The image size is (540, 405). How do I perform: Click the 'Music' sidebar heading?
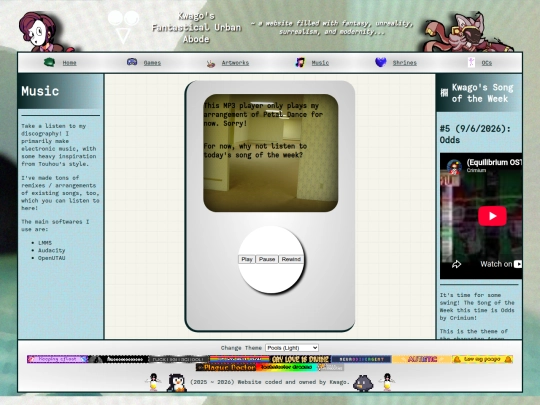40,91
